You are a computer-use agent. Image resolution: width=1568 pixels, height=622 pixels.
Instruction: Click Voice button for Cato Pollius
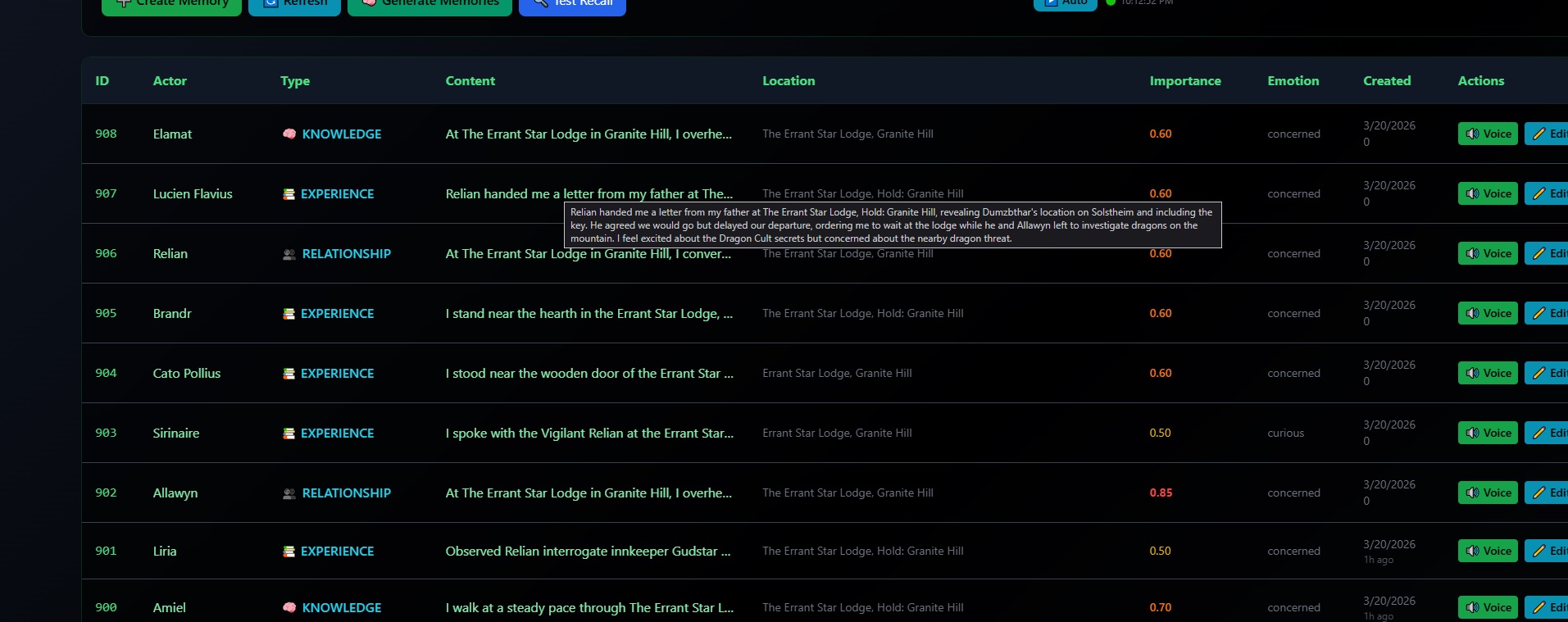1488,373
